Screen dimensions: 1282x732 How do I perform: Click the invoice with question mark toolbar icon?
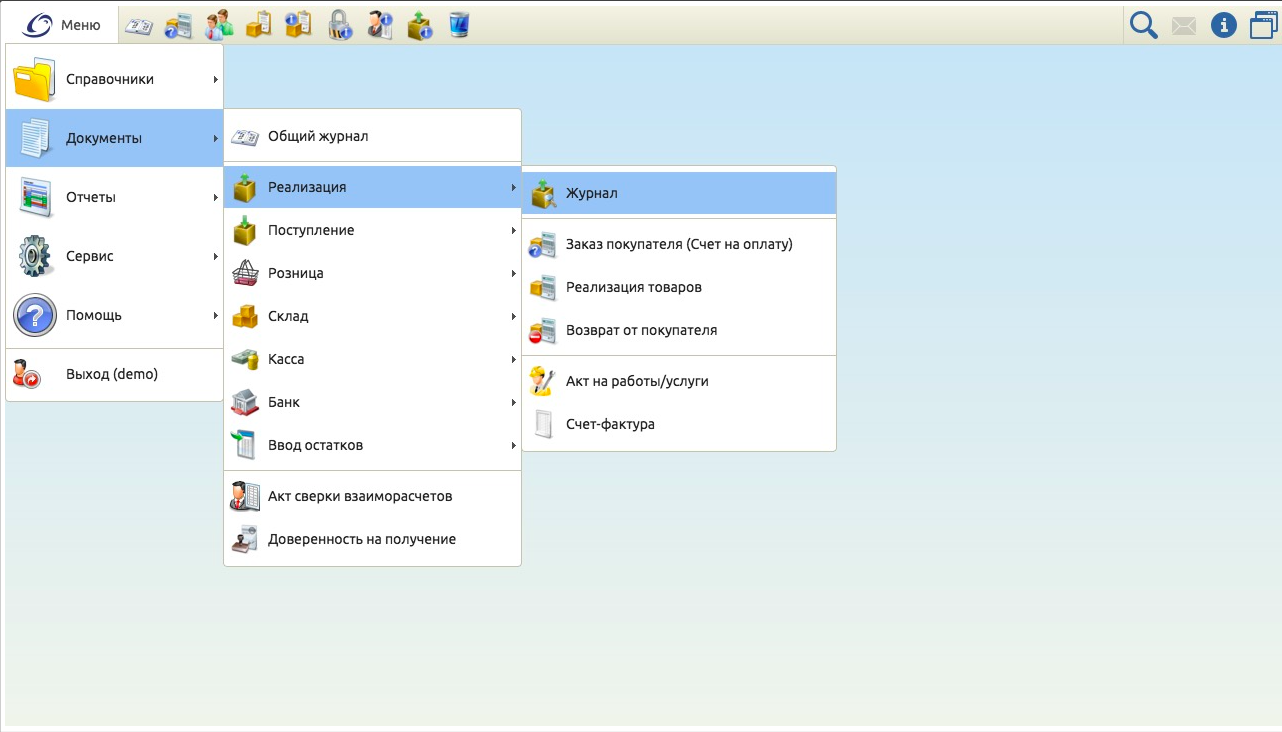pos(179,25)
